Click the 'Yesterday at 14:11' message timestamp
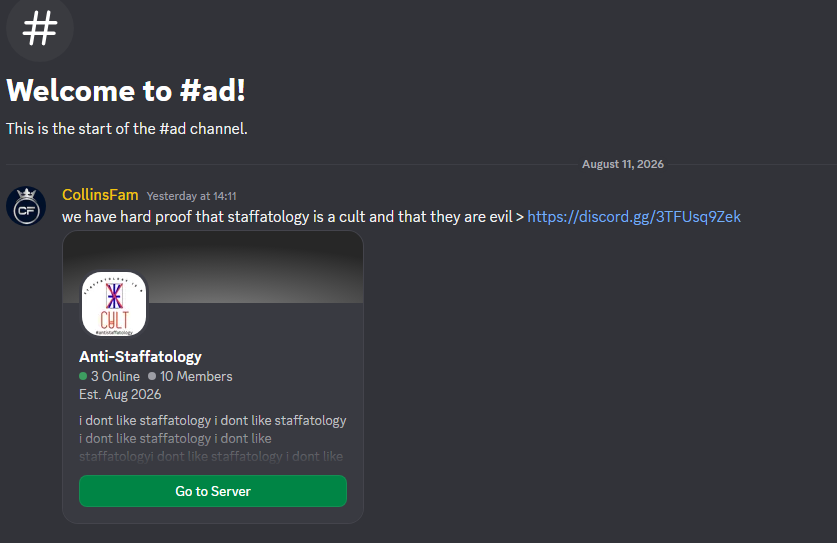Screen dimensions: 837x543 pyautogui.click(x=192, y=196)
